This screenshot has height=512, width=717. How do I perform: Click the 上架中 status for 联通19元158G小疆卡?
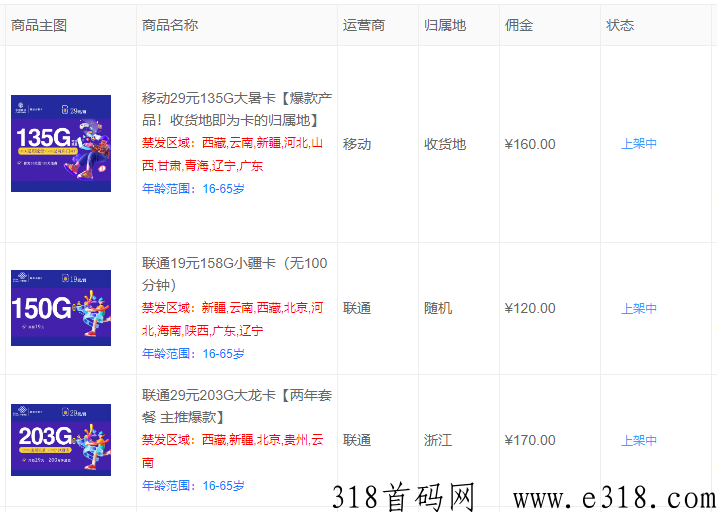[639, 309]
